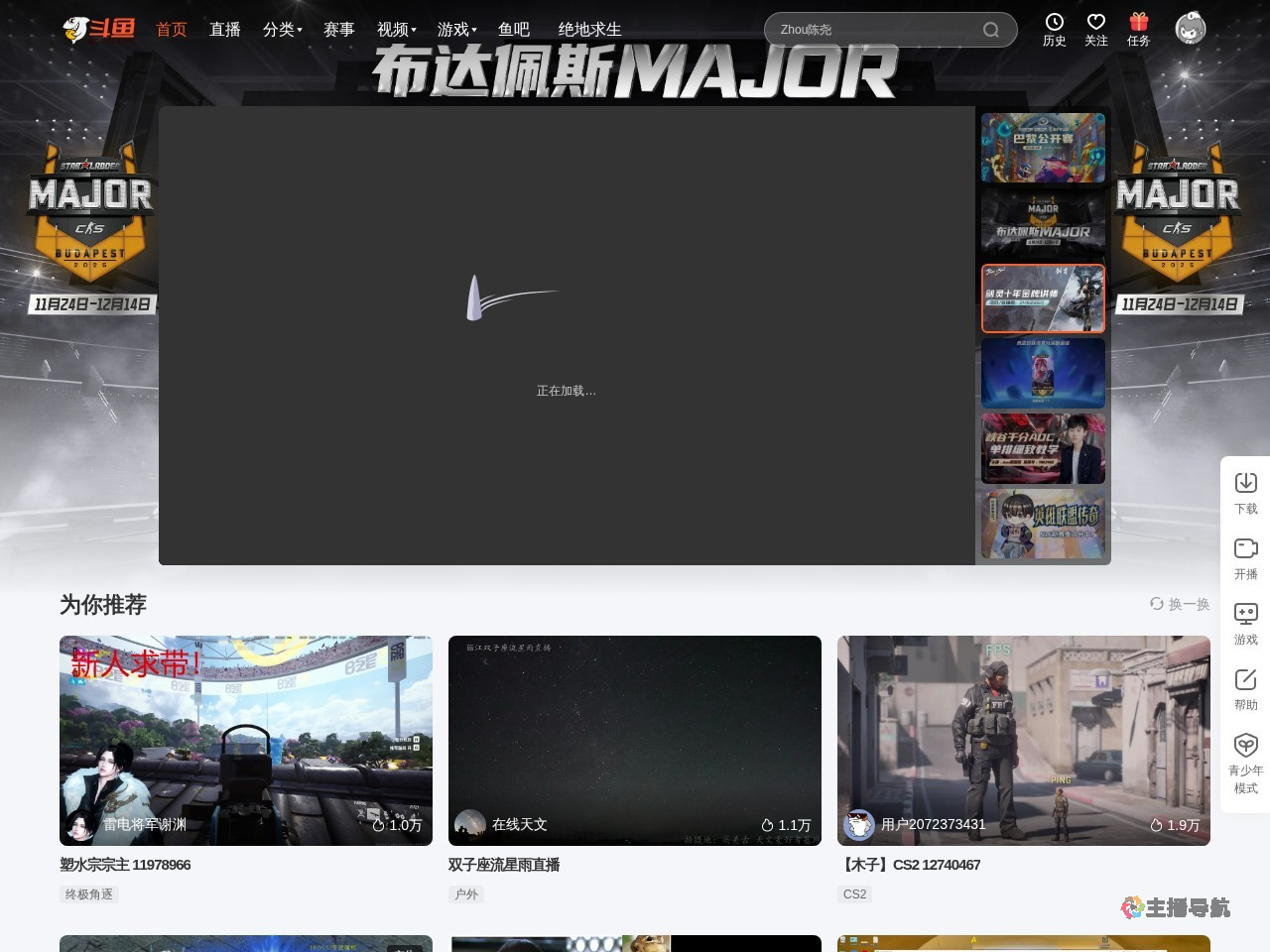Image resolution: width=1270 pixels, height=952 pixels.
Task: Refresh recommendations with 换一换
Action: [1180, 604]
